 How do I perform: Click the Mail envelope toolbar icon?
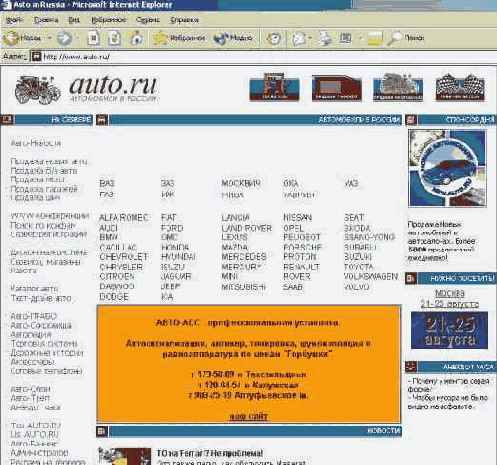(x=299, y=38)
